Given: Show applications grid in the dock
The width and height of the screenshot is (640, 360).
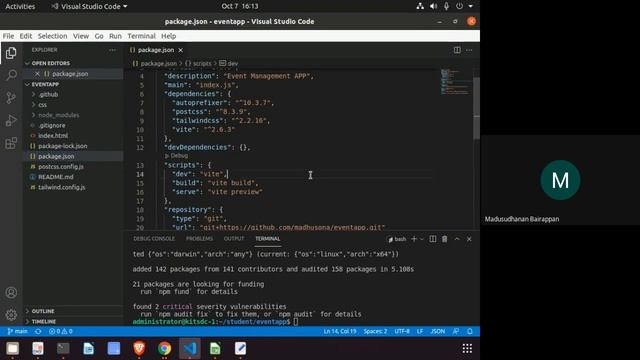Looking at the screenshot, I should (x=467, y=349).
